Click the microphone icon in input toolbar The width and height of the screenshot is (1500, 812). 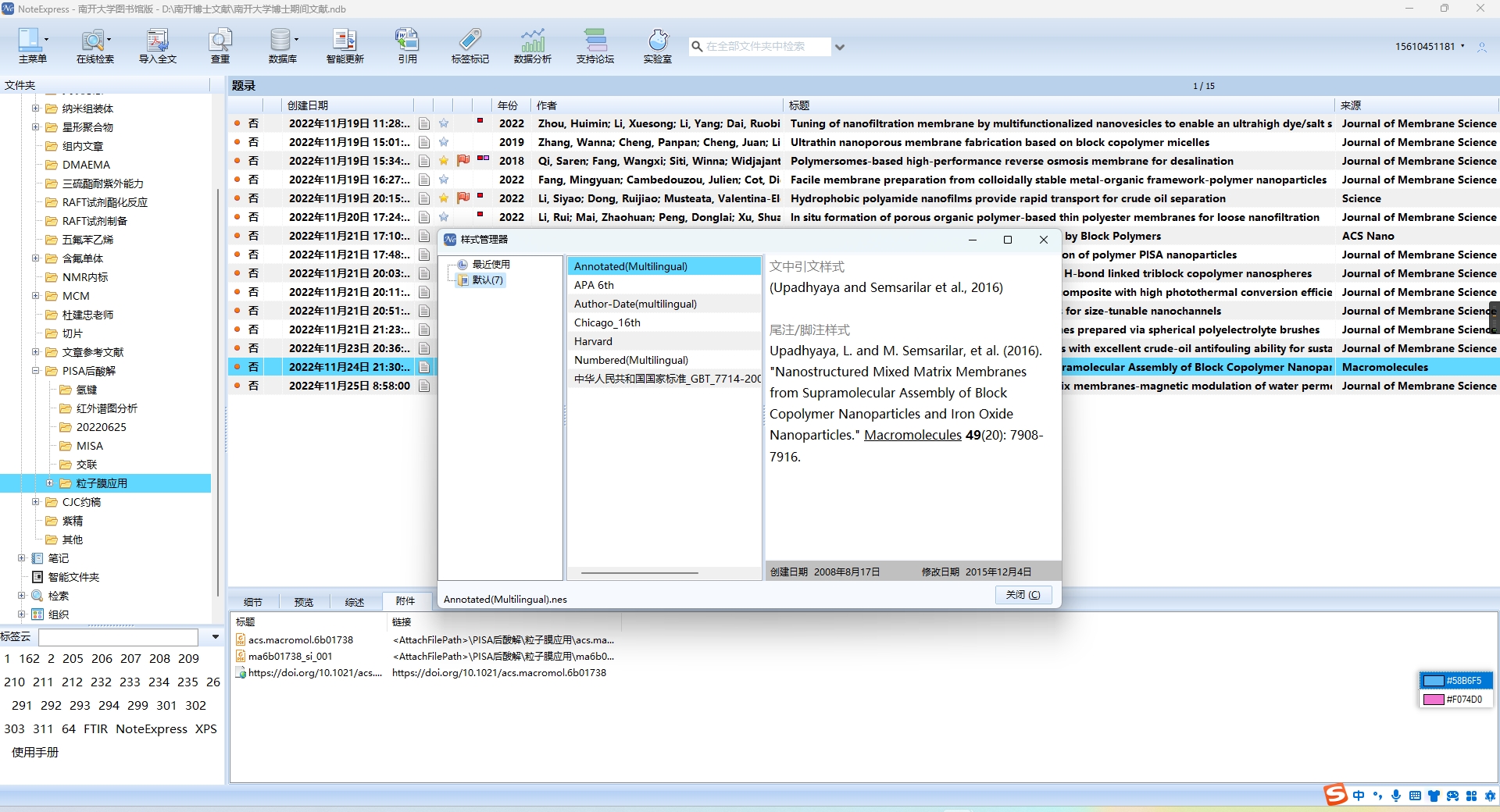click(x=1396, y=796)
